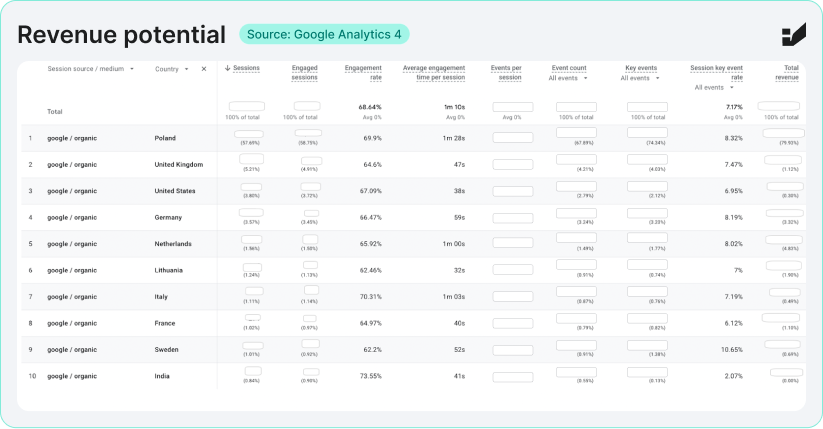Image resolution: width=823 pixels, height=429 pixels.
Task: Click the 10.65% session key event rate
Action: click(732, 350)
